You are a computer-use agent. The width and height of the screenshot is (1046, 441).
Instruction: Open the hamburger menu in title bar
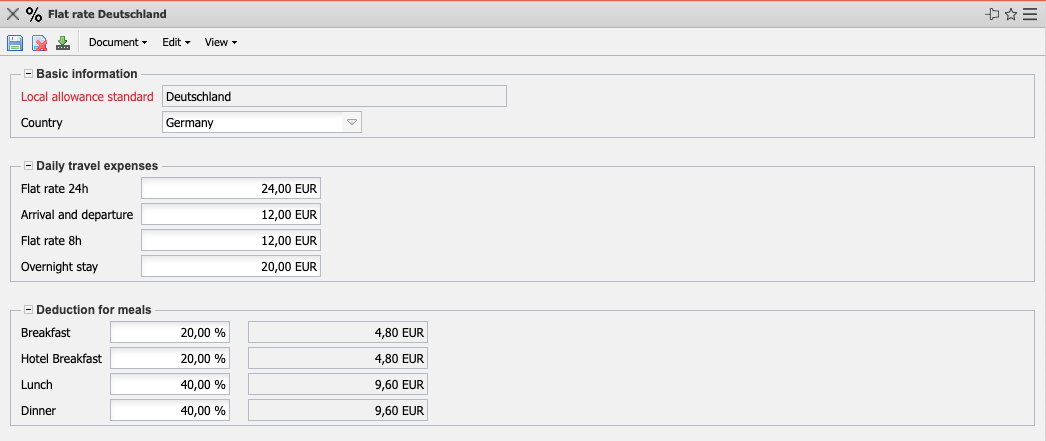[1030, 14]
